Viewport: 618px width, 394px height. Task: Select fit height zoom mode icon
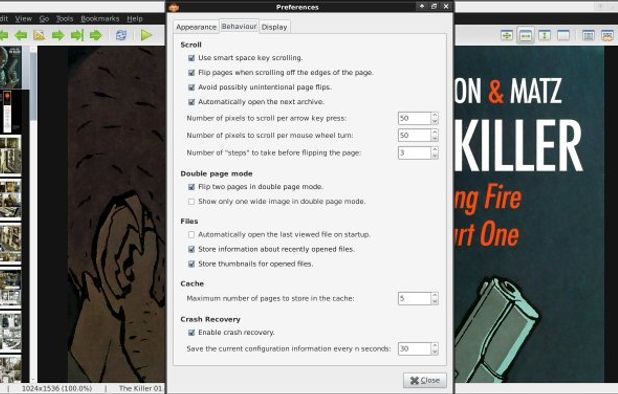pyautogui.click(x=544, y=35)
